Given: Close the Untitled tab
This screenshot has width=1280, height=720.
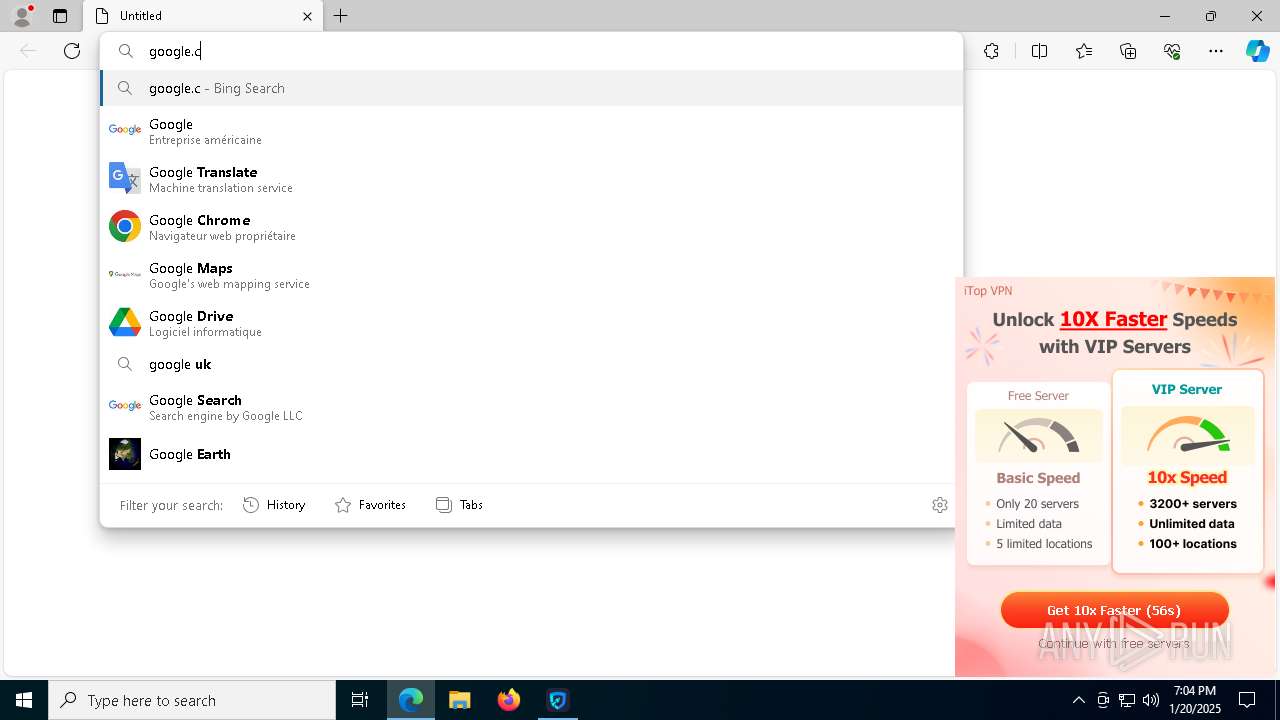Looking at the screenshot, I should point(307,16).
